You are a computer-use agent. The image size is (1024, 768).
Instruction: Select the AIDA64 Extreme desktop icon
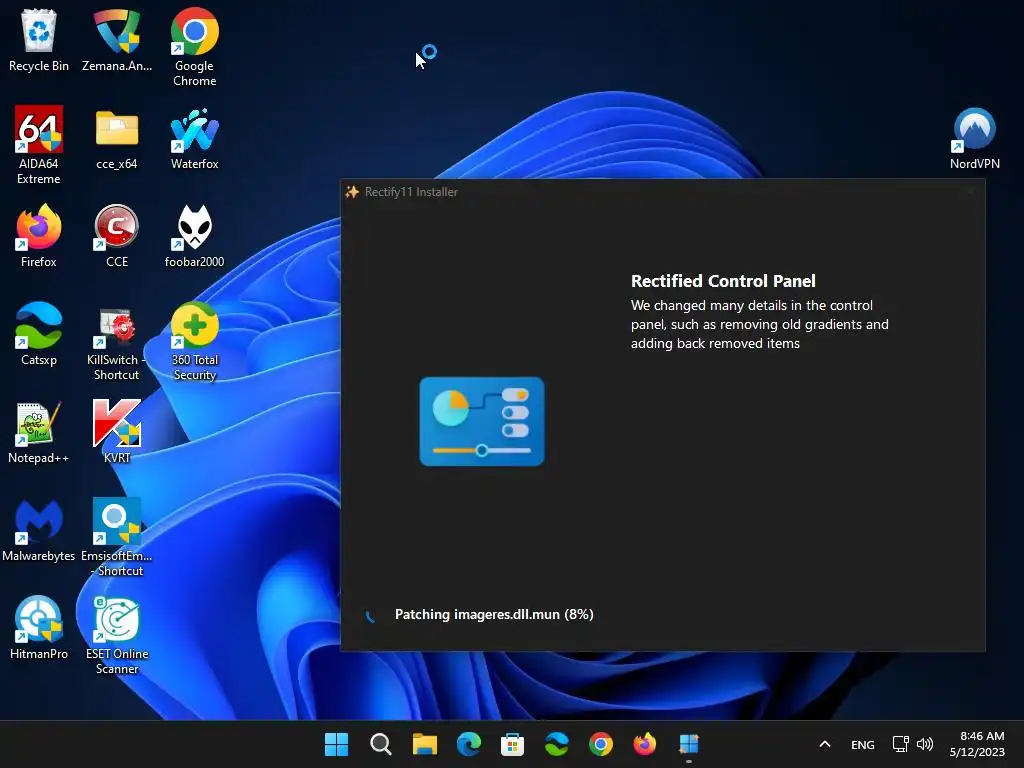[x=39, y=145]
